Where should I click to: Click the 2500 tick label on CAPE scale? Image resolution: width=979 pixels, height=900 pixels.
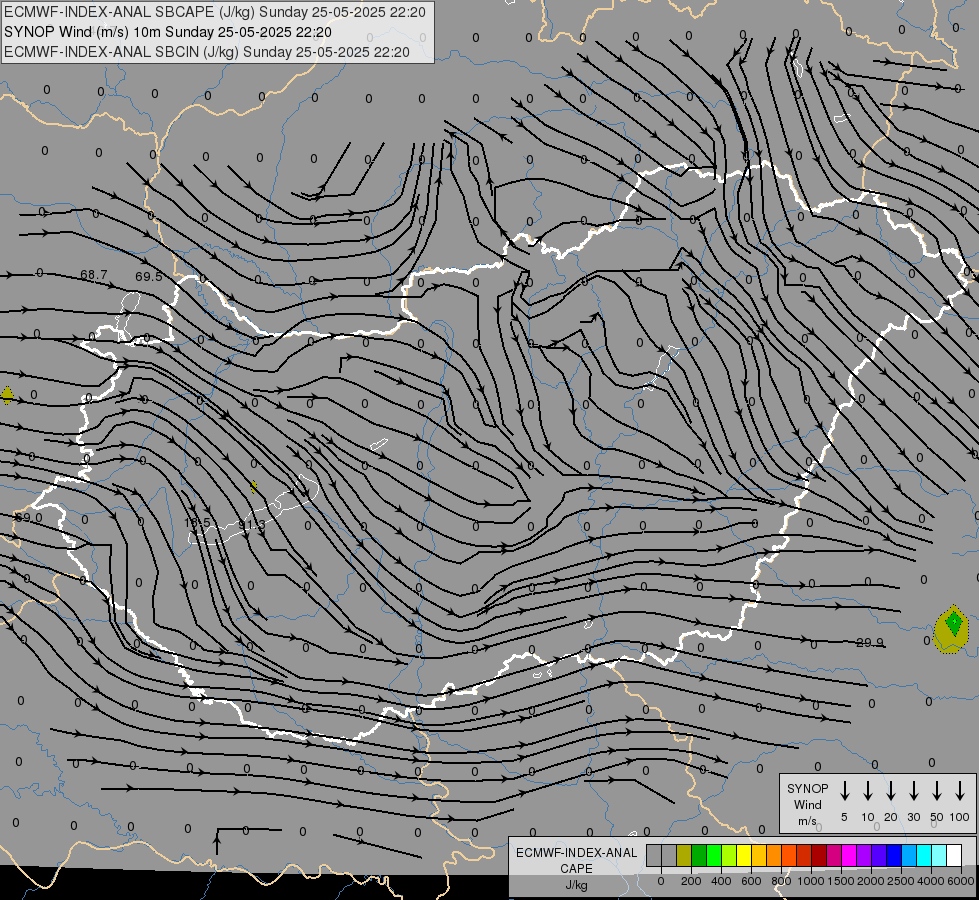click(x=901, y=881)
